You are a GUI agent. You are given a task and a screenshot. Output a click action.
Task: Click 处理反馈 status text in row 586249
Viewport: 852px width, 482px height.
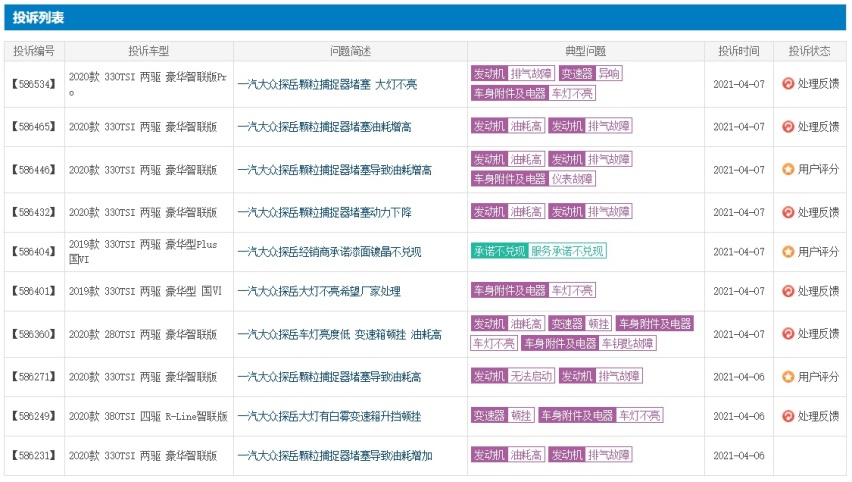[818, 416]
